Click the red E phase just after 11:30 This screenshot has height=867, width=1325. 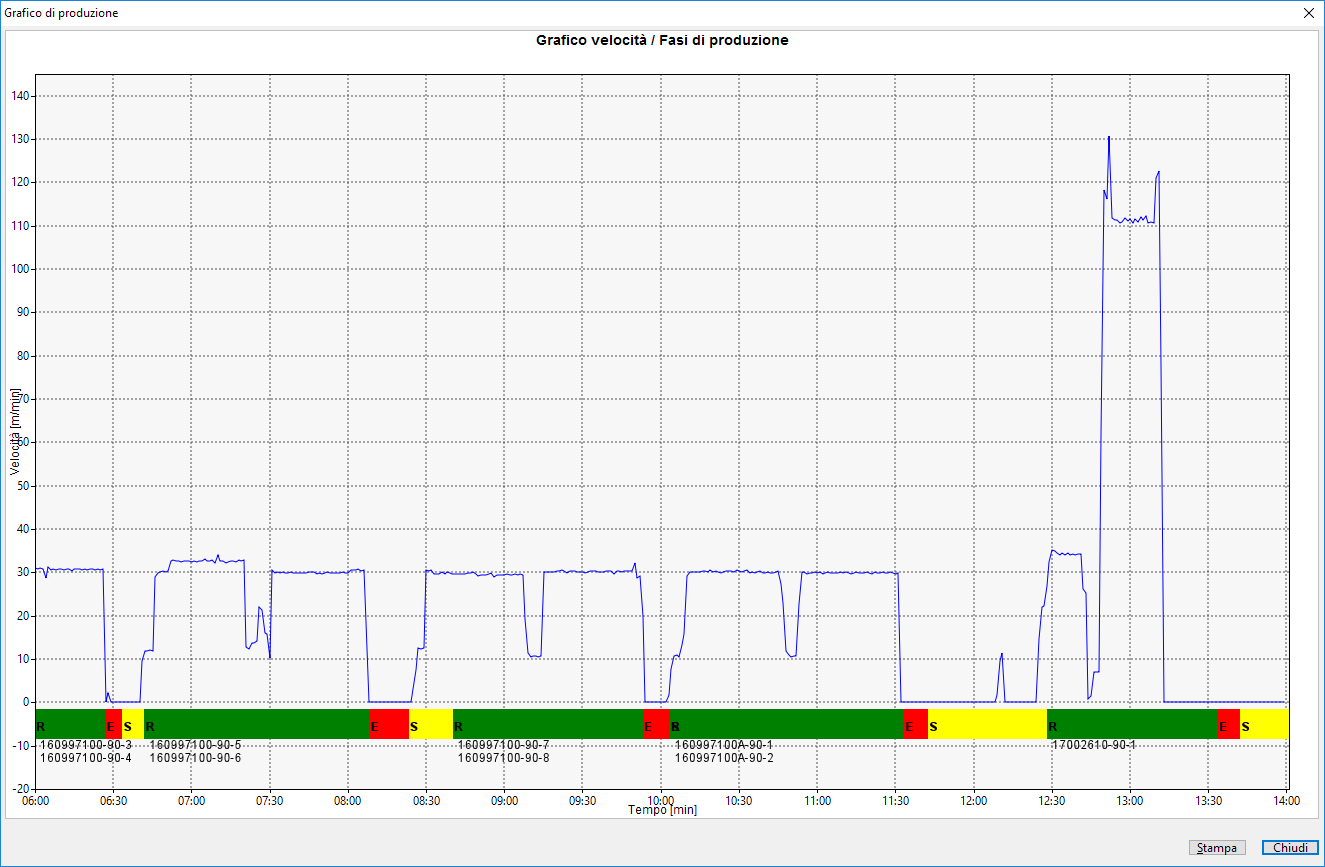(915, 724)
